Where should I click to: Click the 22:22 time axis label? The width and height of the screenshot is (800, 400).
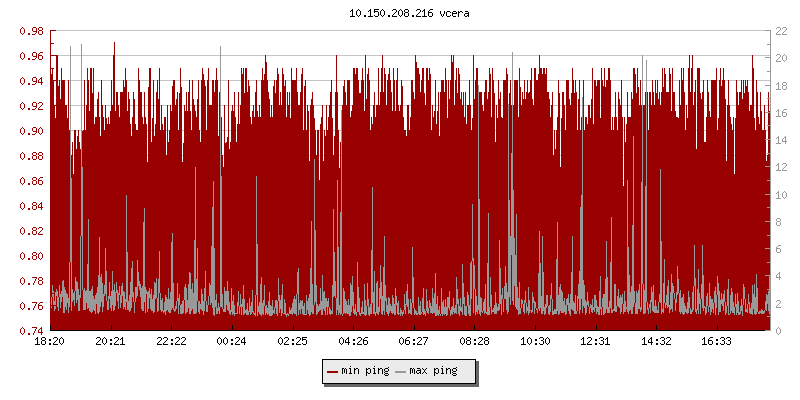(171, 341)
